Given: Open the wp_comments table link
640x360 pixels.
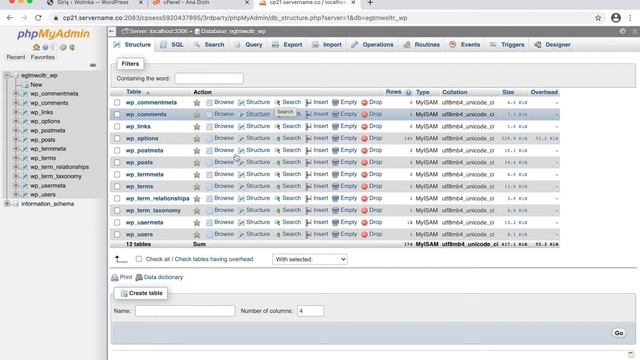Looking at the screenshot, I should tap(146, 115).
